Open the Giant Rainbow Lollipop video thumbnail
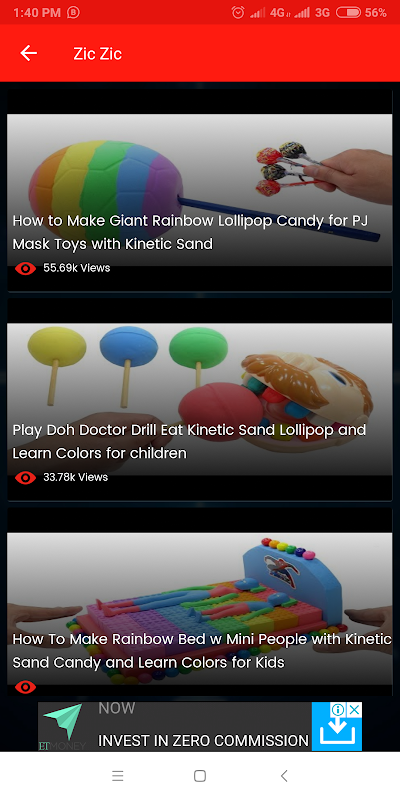 point(199,190)
